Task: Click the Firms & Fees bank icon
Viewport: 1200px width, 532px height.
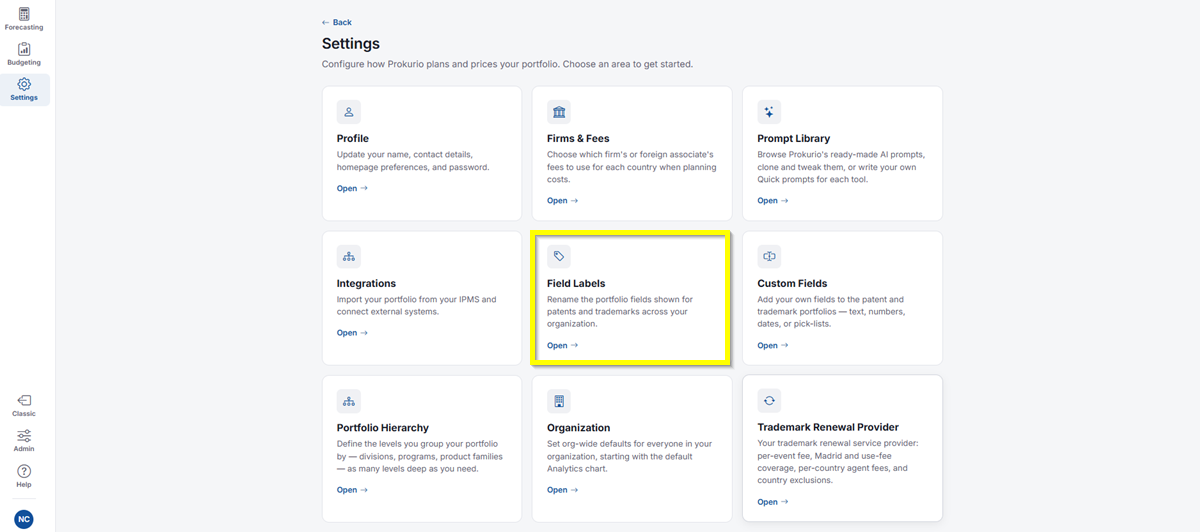Action: point(559,112)
